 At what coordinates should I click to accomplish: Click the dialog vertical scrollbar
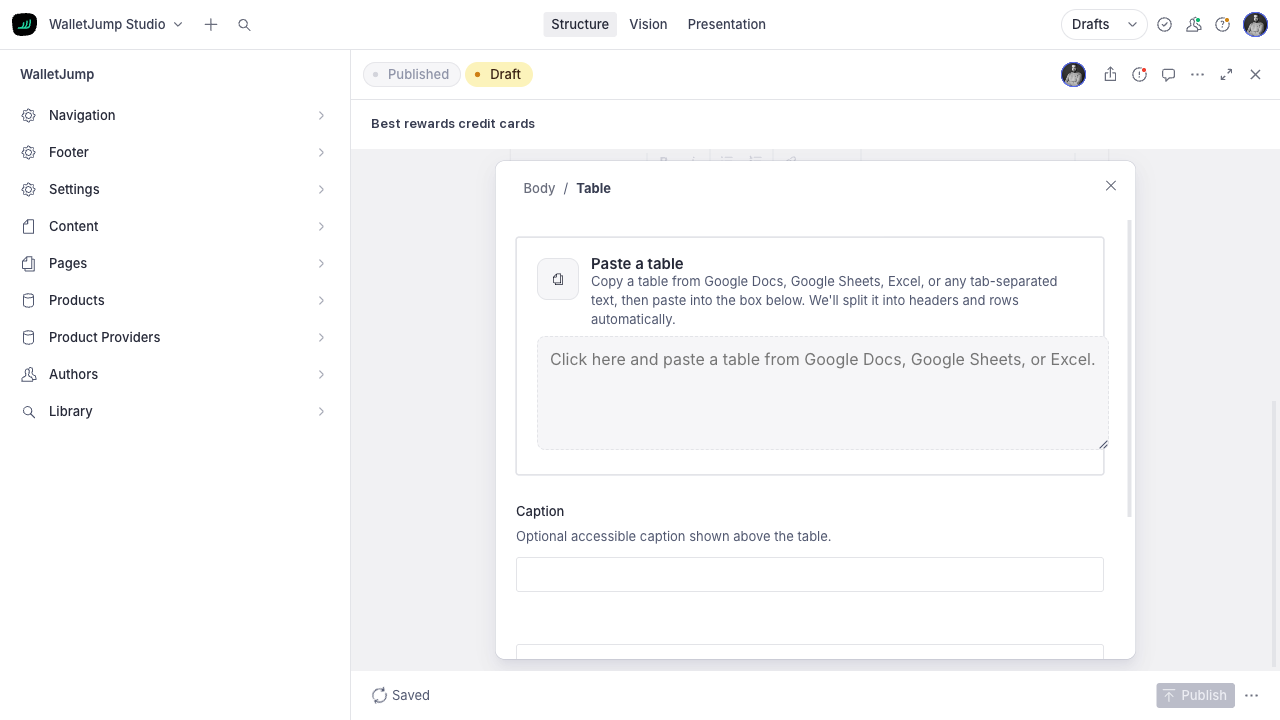[x=1130, y=368]
